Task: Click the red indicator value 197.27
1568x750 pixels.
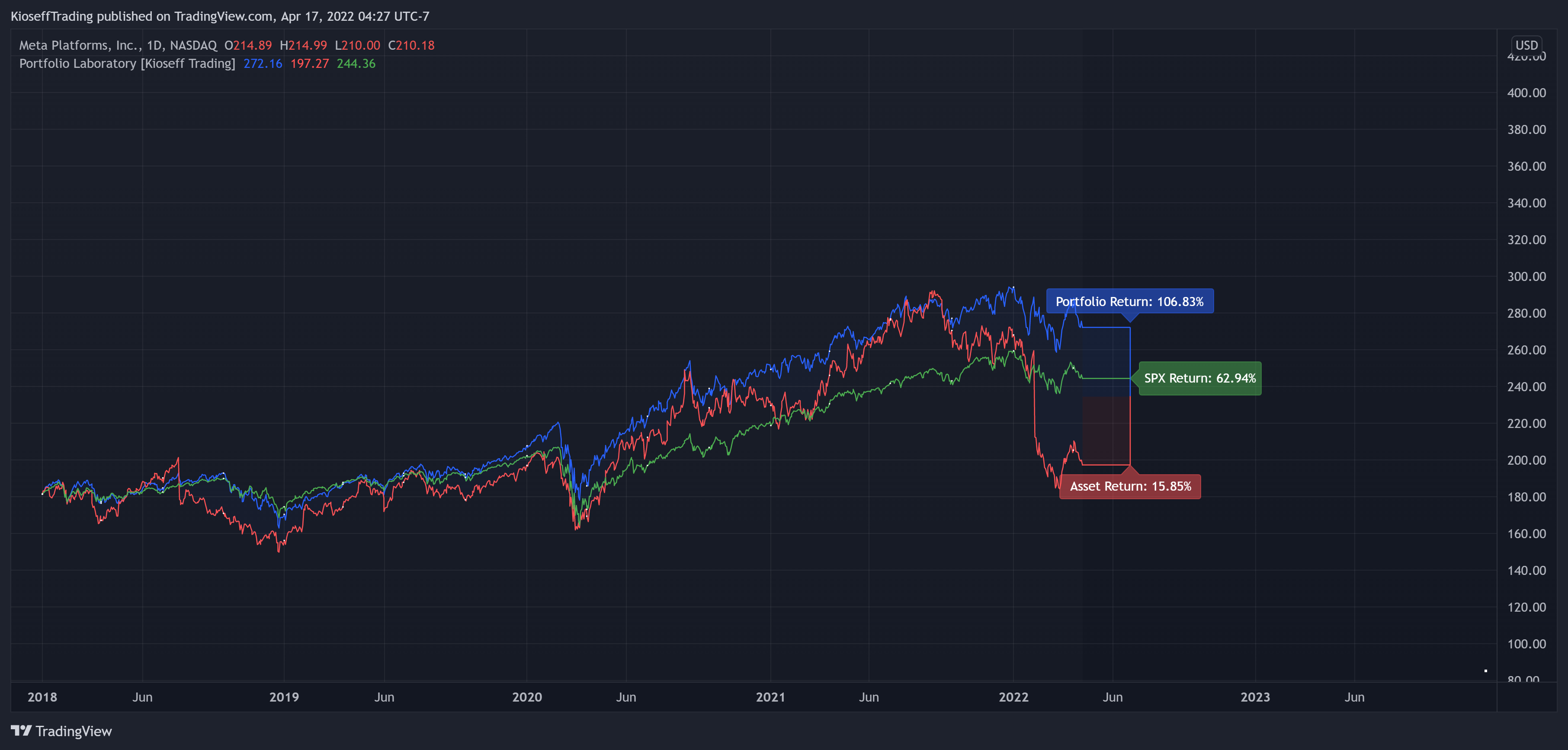Action: tap(309, 64)
